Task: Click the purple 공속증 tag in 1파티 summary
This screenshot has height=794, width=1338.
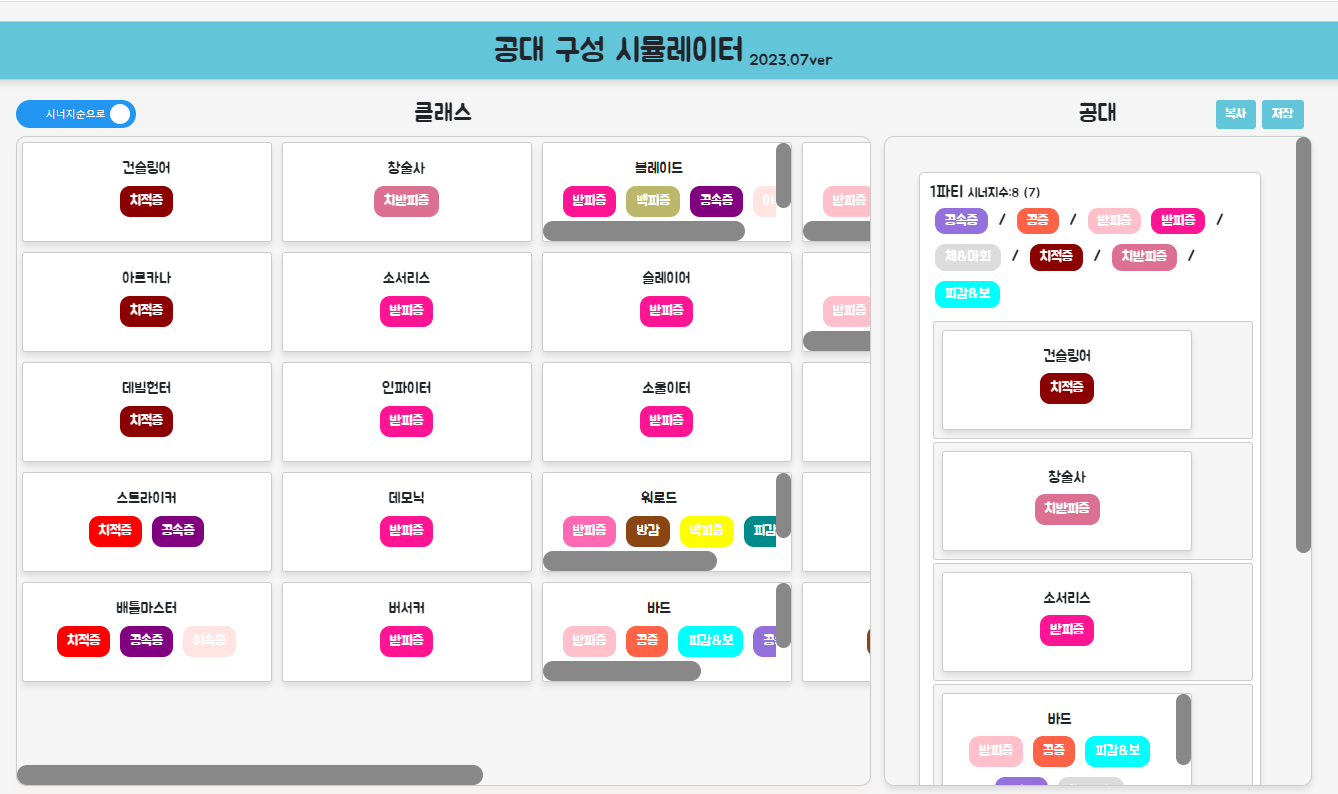Action: click(x=961, y=220)
